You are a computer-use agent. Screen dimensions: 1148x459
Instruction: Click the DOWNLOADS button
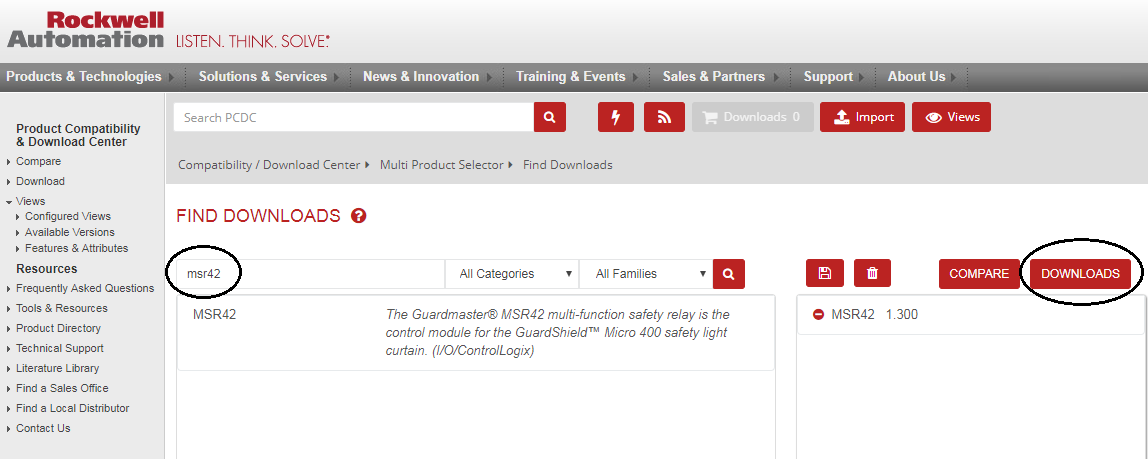point(1080,274)
